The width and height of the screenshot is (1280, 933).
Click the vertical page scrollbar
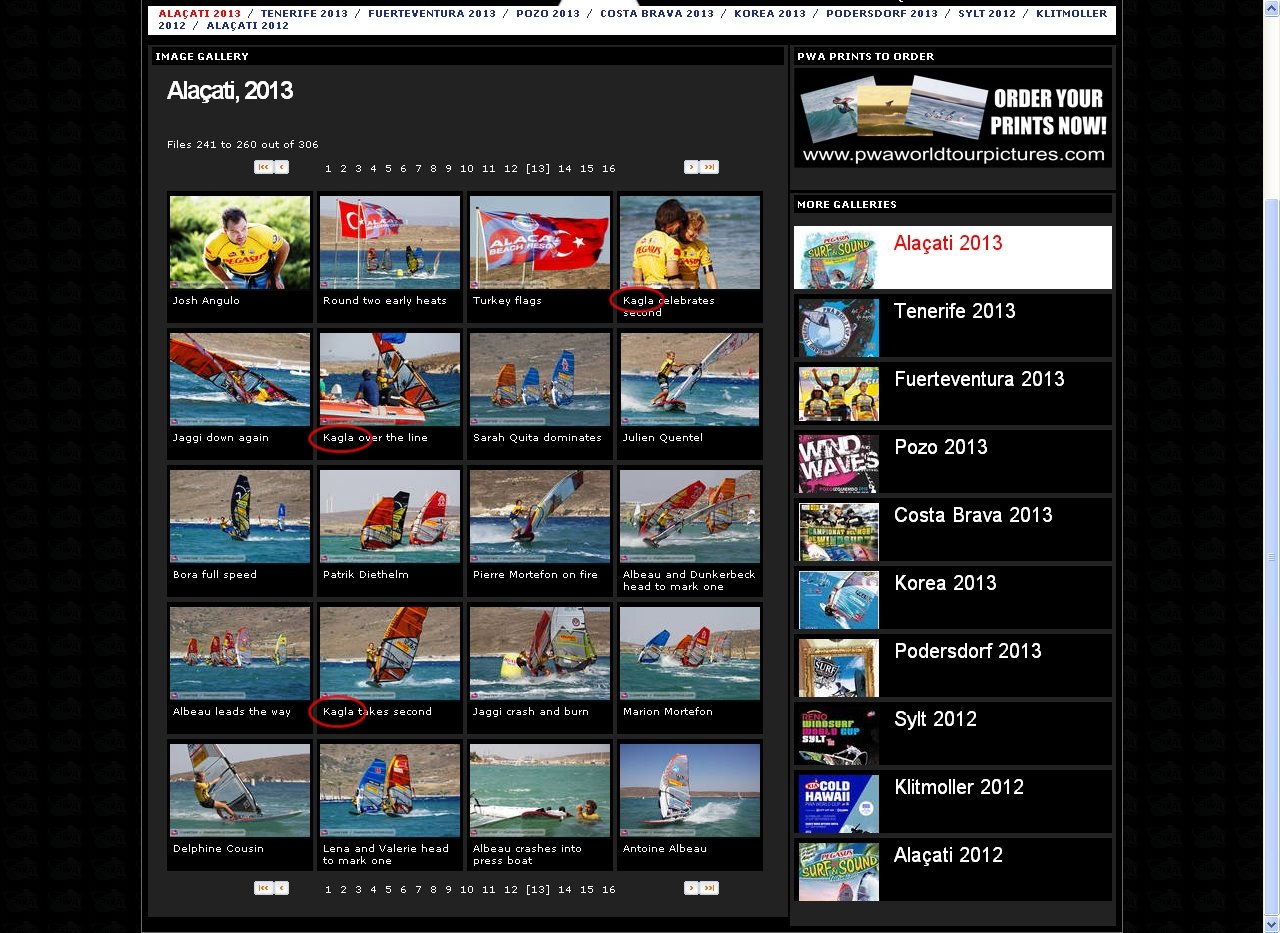[x=1271, y=555]
